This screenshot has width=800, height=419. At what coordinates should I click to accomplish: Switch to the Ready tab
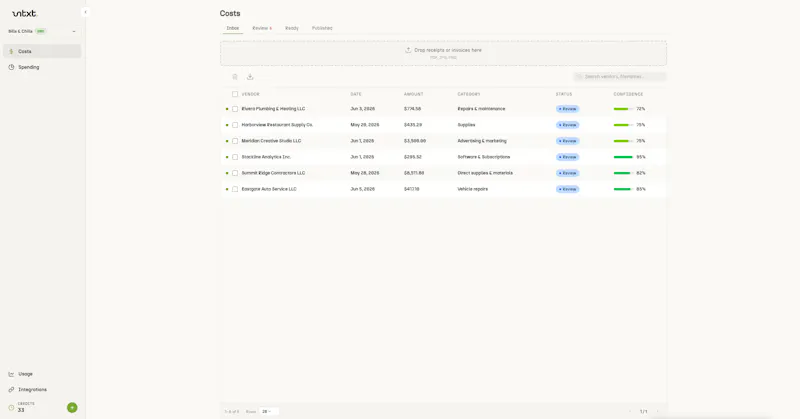click(x=292, y=28)
